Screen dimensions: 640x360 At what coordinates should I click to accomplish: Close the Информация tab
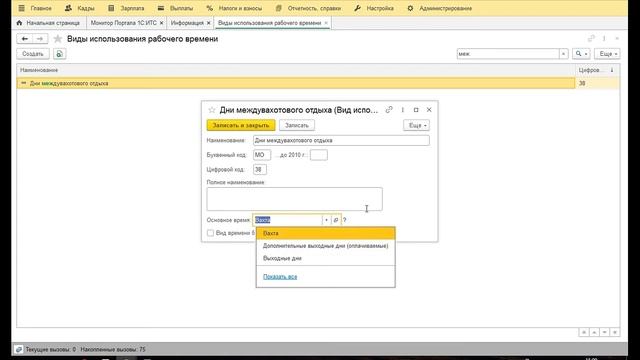click(x=209, y=23)
